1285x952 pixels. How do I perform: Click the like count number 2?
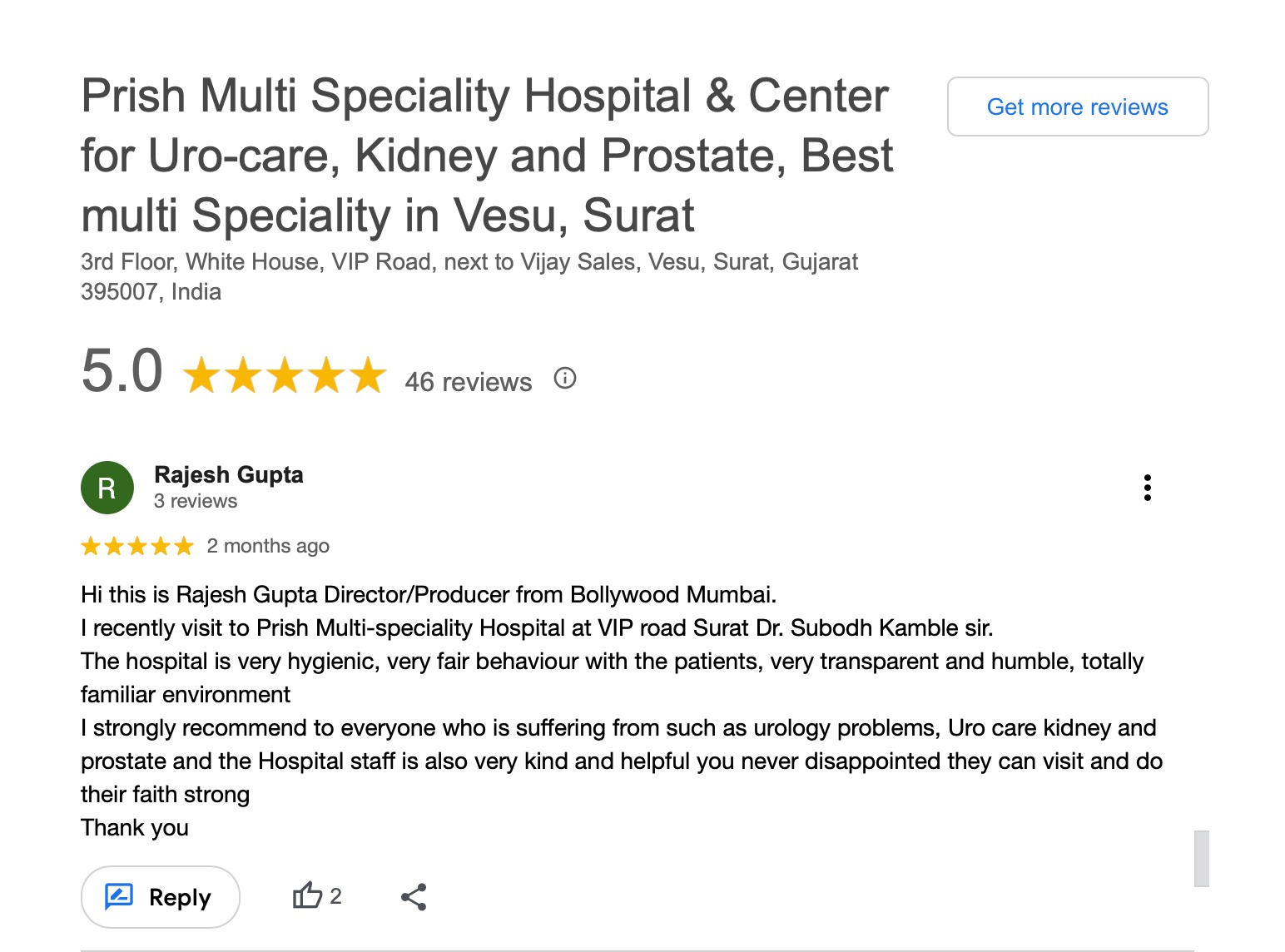335,896
